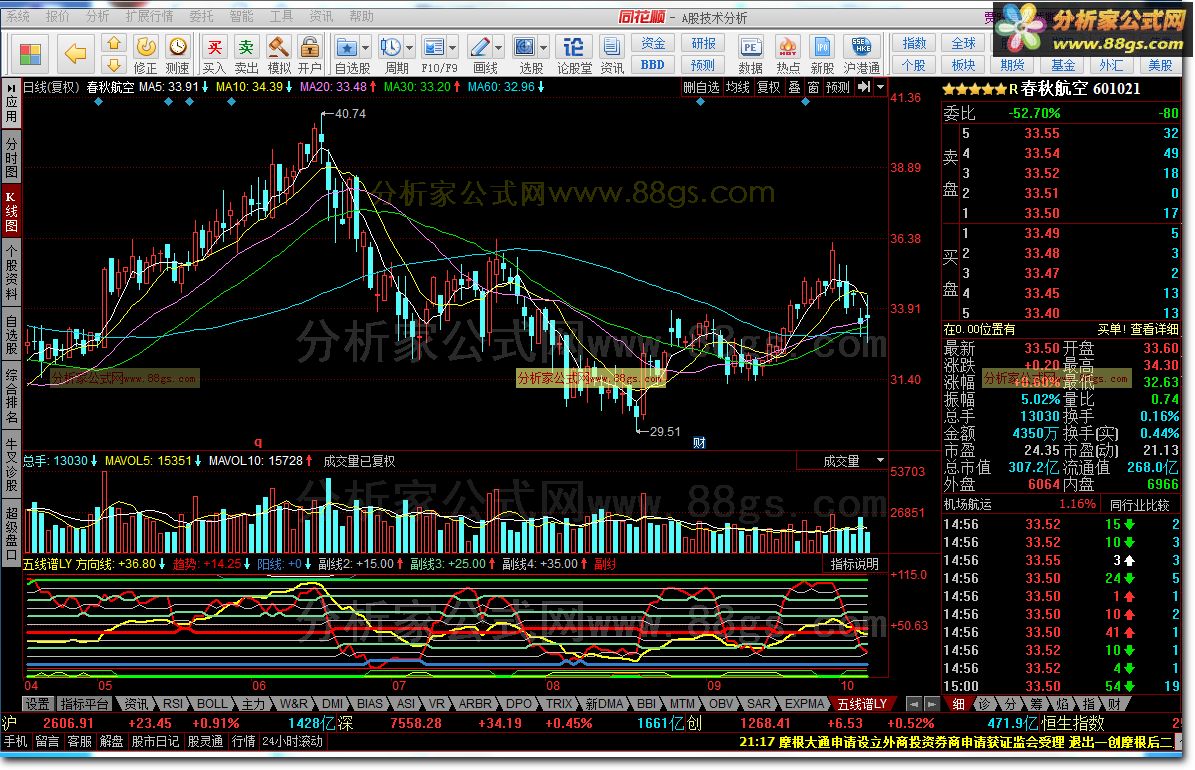Image resolution: width=1195 pixels, height=770 pixels.
Task: Open the 报价 menu
Action: [x=58, y=16]
